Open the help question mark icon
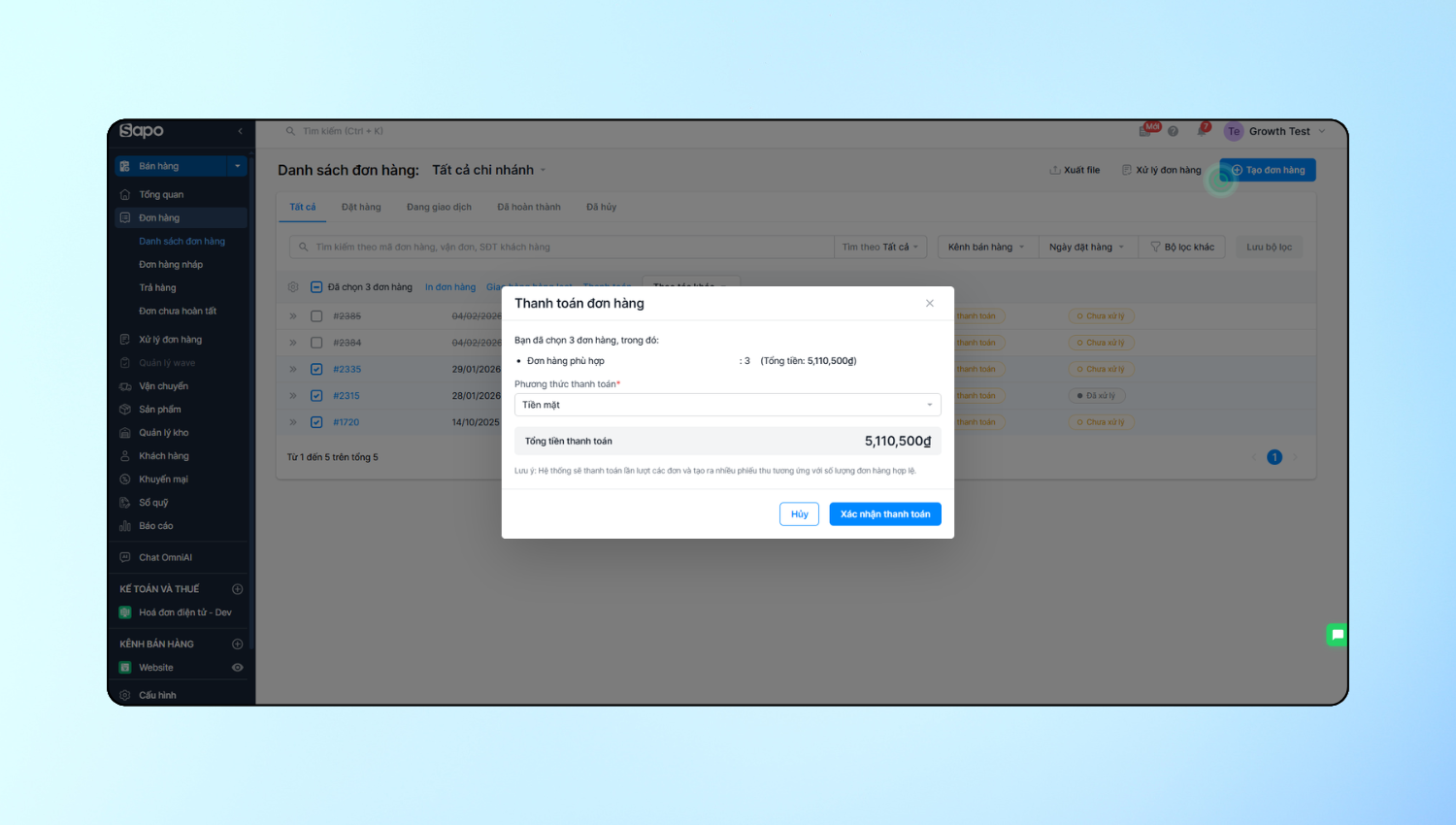This screenshot has width=1456, height=825. pos(1173,131)
